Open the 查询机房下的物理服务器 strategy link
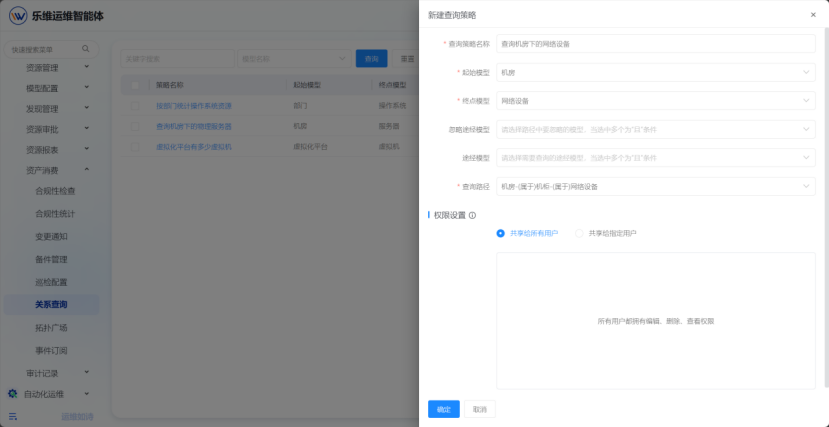 [194, 126]
